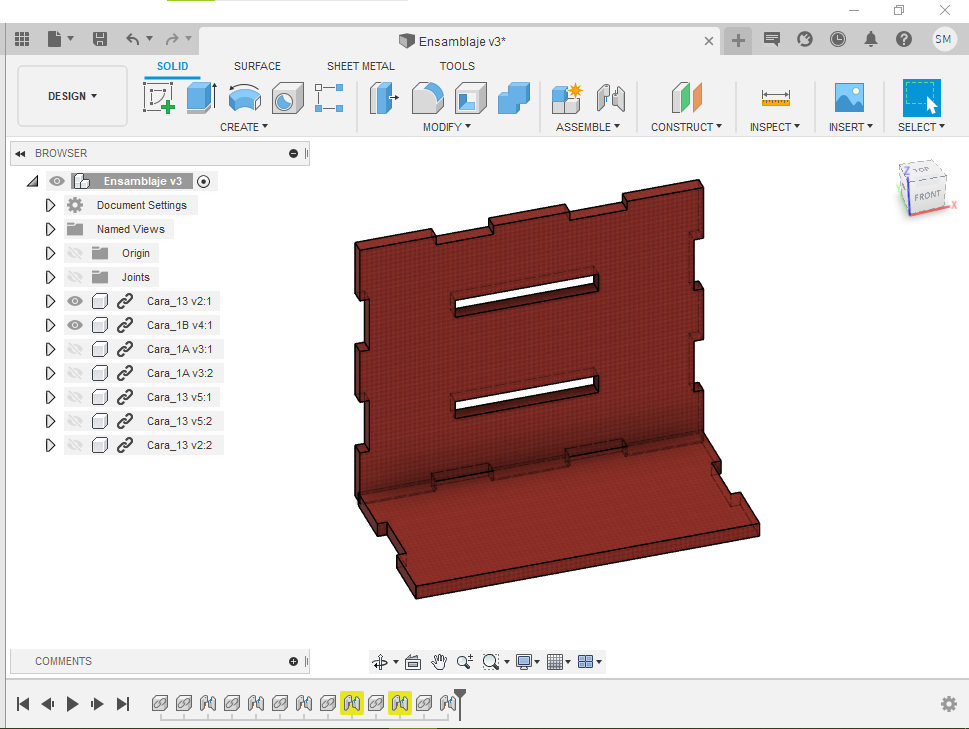969x729 pixels.
Task: Click the Look At icon in navigation bar
Action: pyautogui.click(x=413, y=662)
